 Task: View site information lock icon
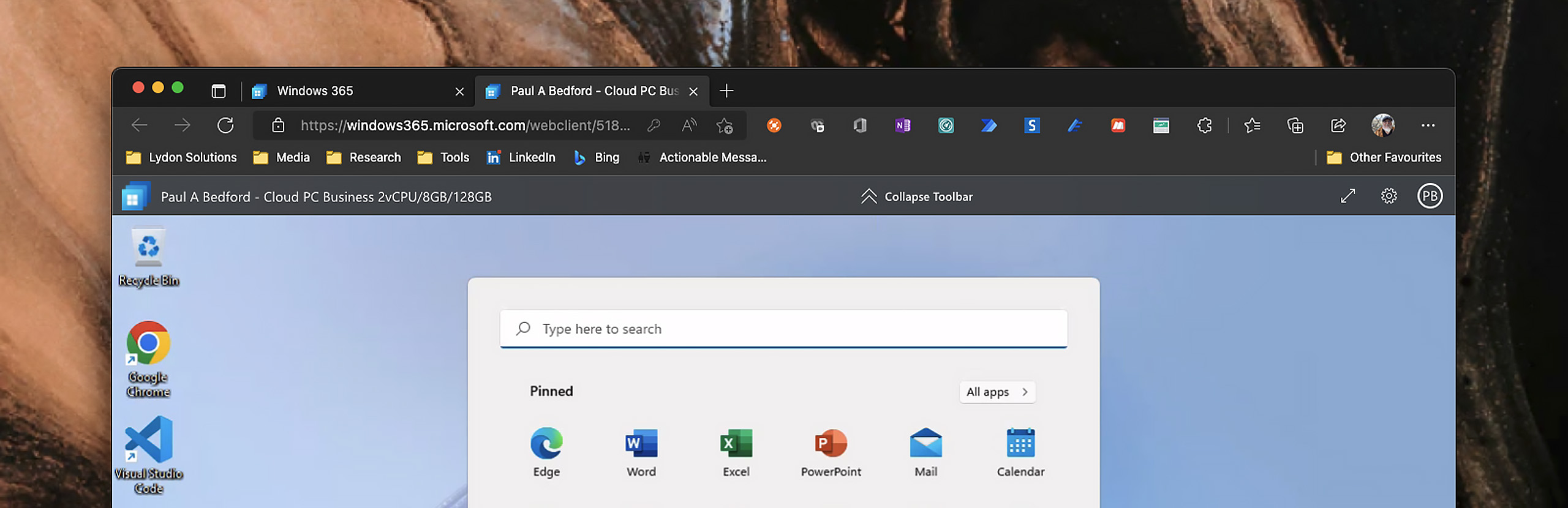278,125
